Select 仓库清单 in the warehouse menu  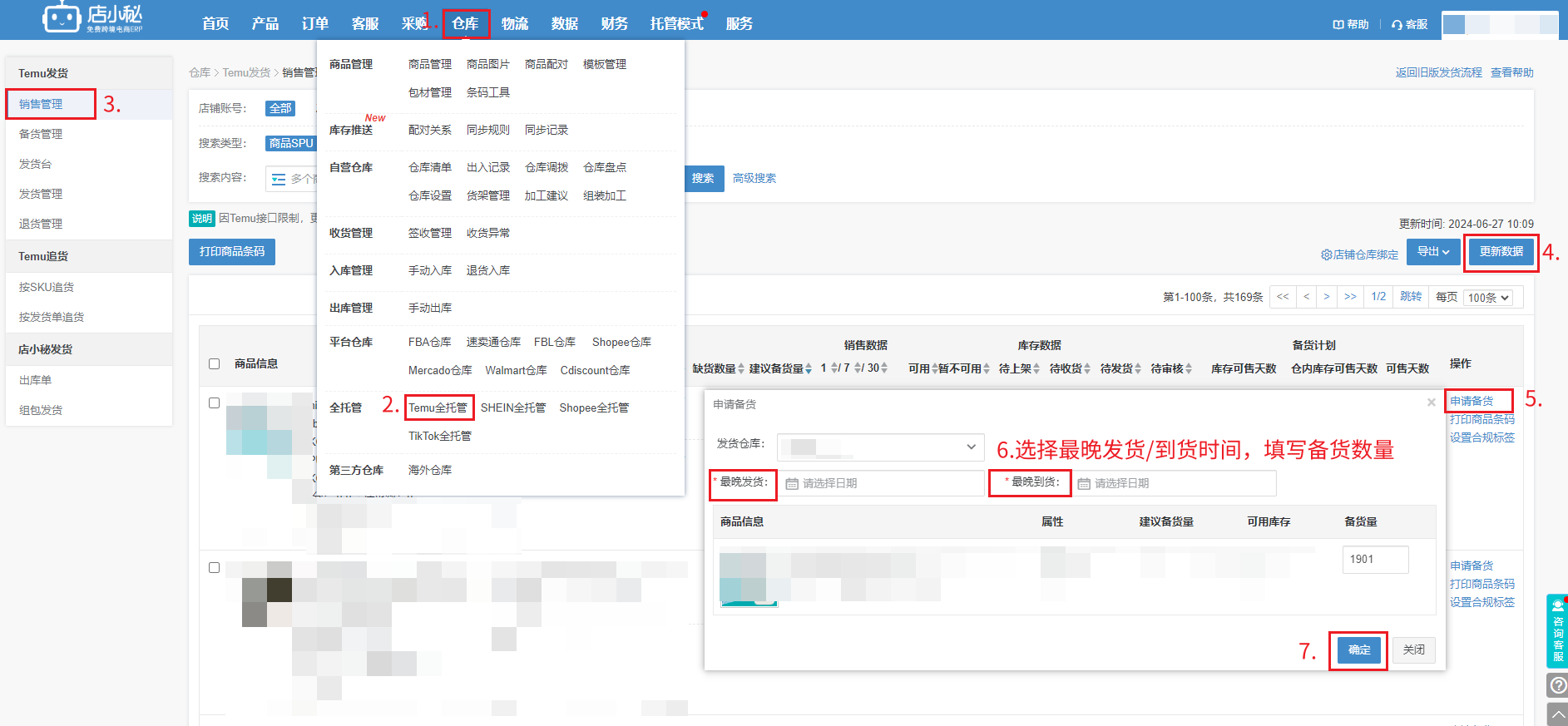430,167
